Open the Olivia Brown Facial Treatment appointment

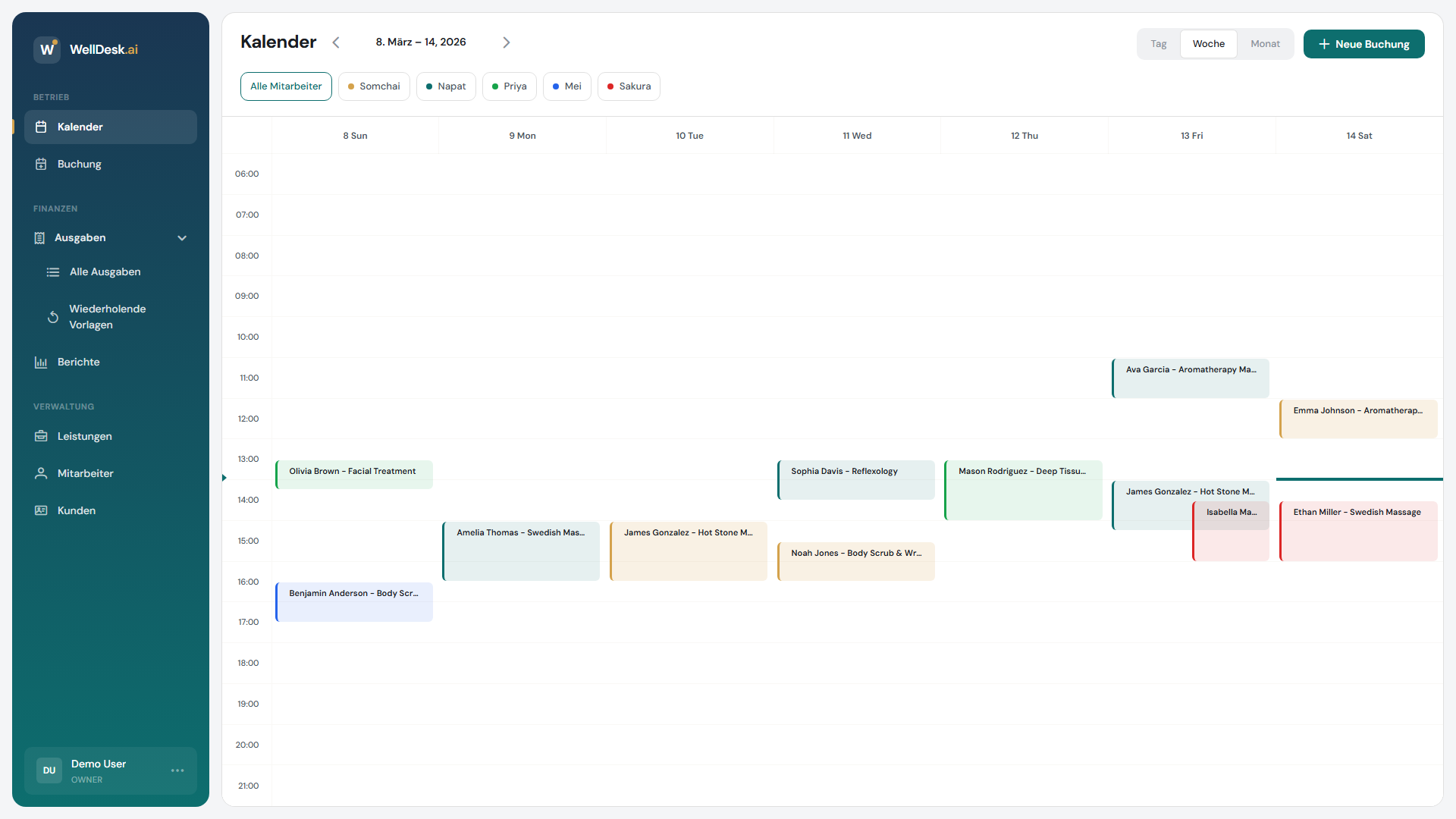coord(353,474)
